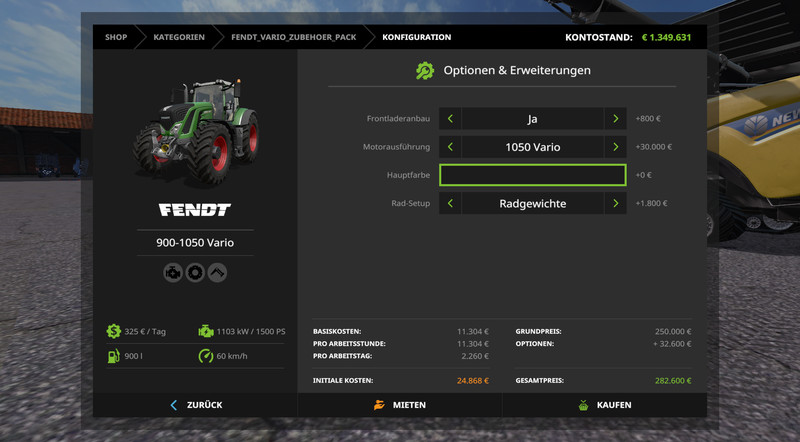Click the wheel setup icon below tractor name
The width and height of the screenshot is (800, 442).
click(195, 272)
